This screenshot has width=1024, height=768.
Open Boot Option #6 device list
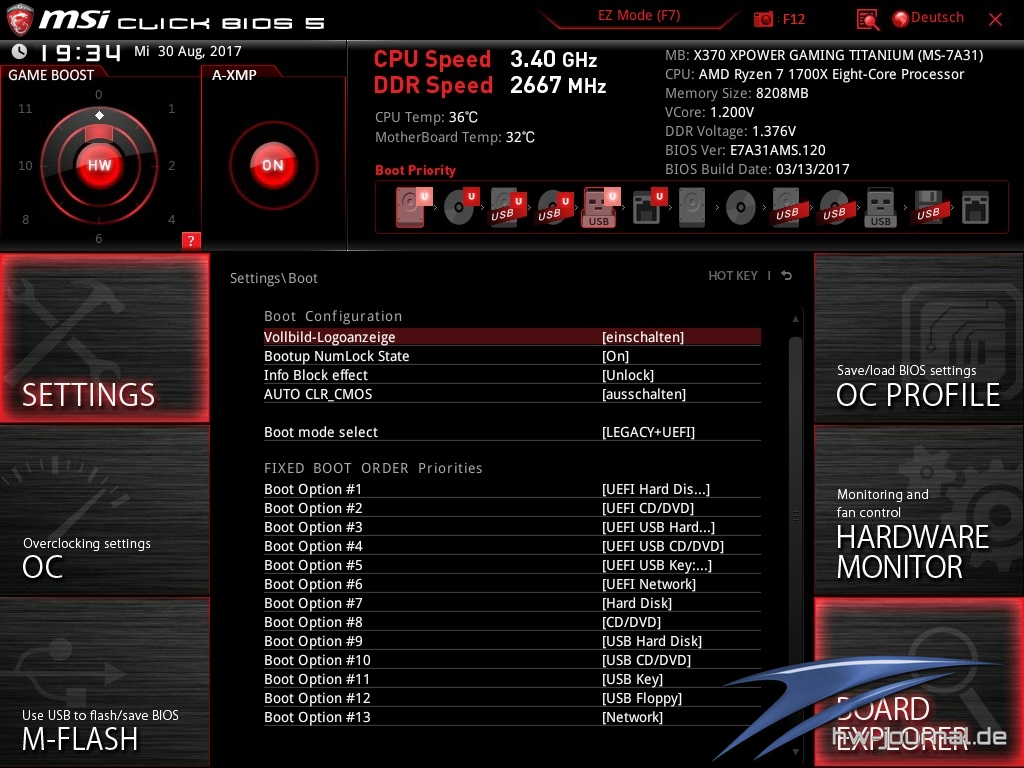512,584
